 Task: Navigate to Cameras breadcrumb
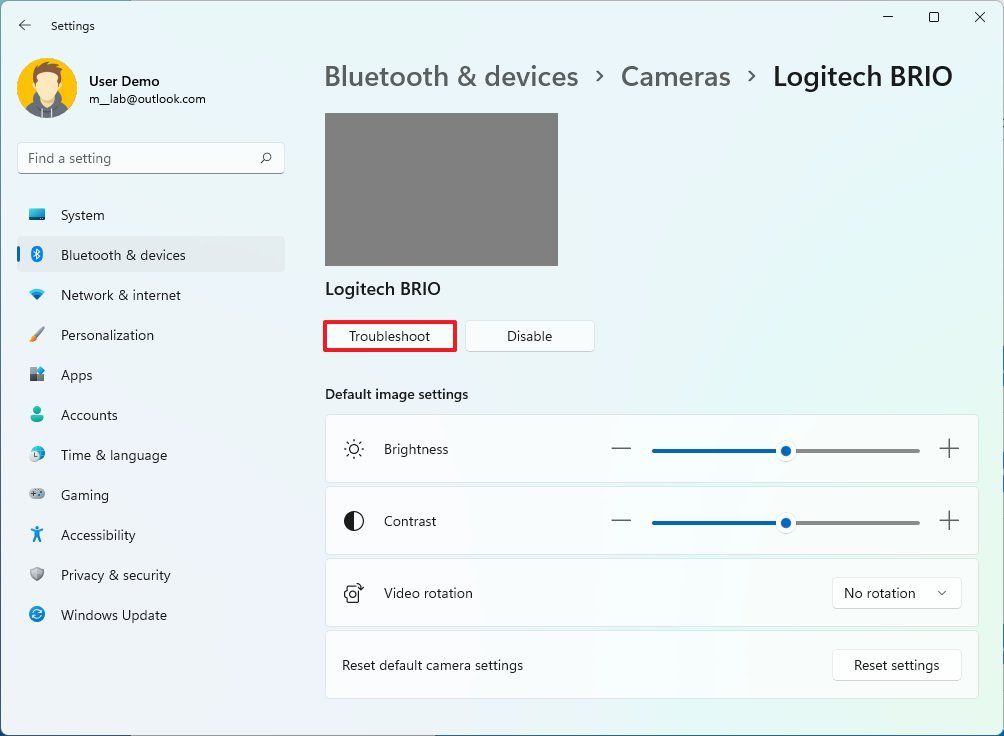(675, 76)
